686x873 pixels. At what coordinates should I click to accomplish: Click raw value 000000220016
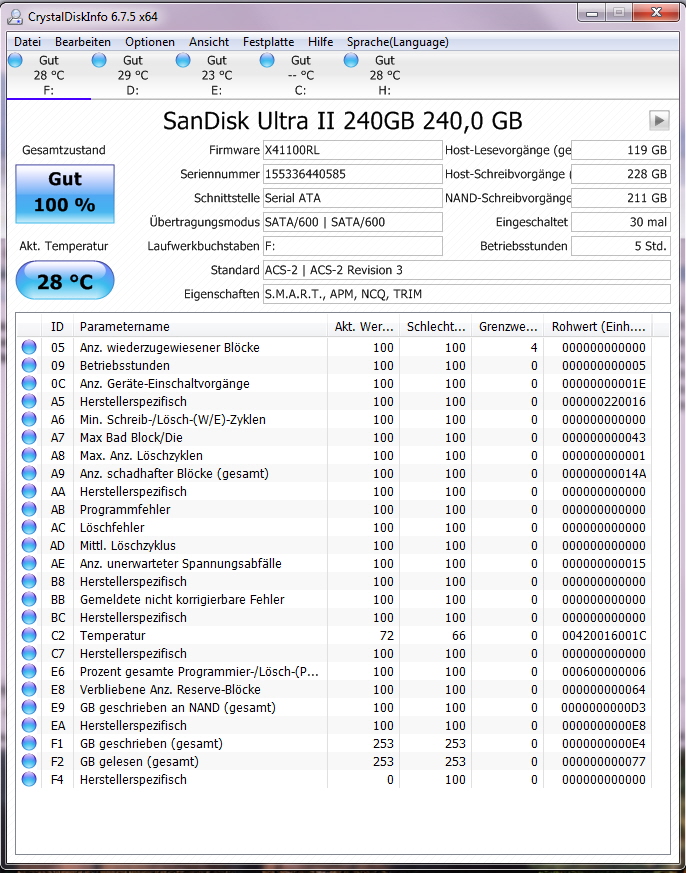tap(604, 401)
